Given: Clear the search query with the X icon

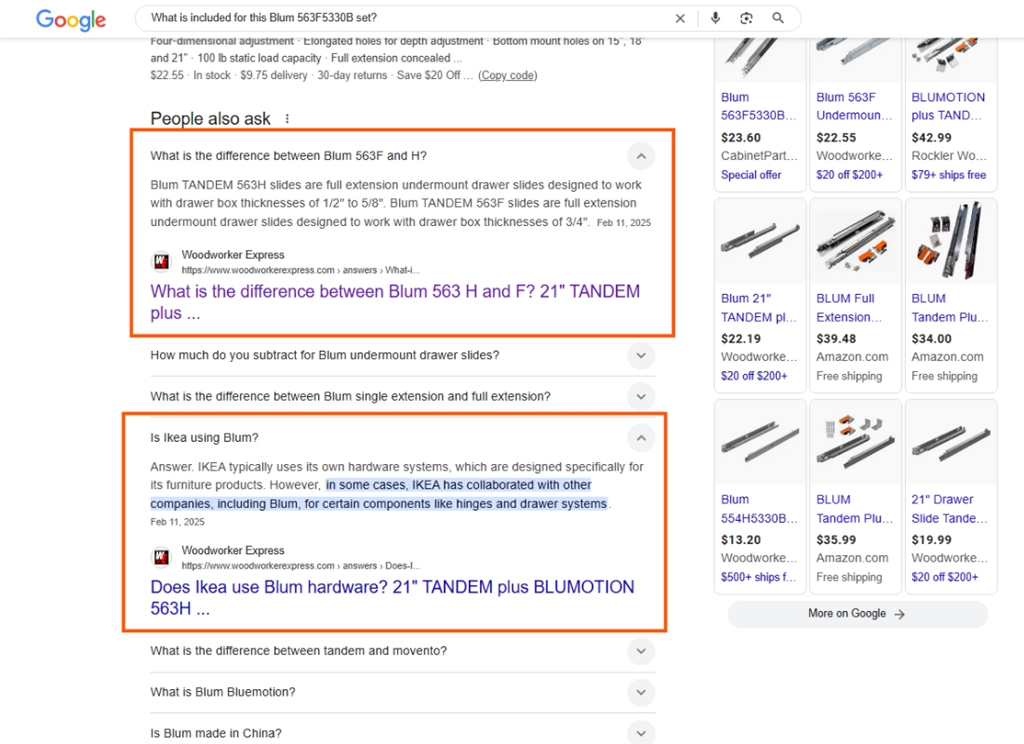Looking at the screenshot, I should [680, 18].
